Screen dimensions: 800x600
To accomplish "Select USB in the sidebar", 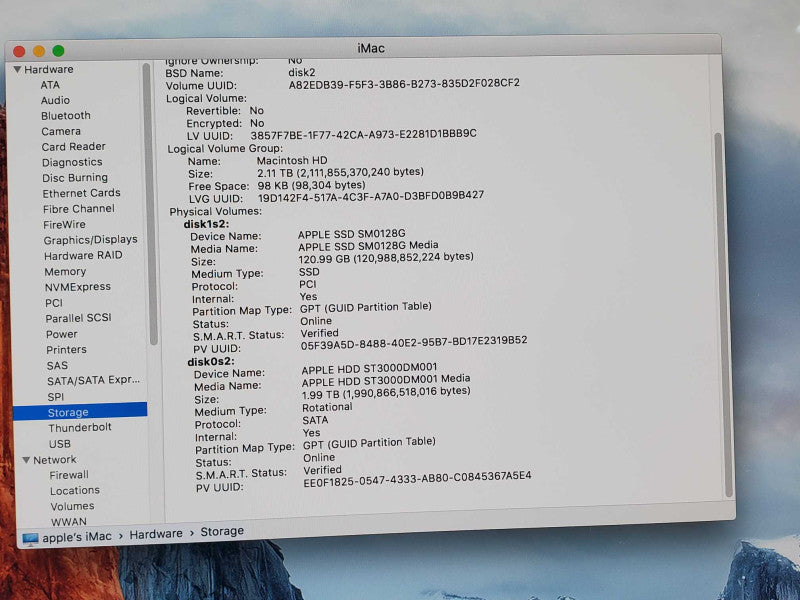I will point(60,444).
